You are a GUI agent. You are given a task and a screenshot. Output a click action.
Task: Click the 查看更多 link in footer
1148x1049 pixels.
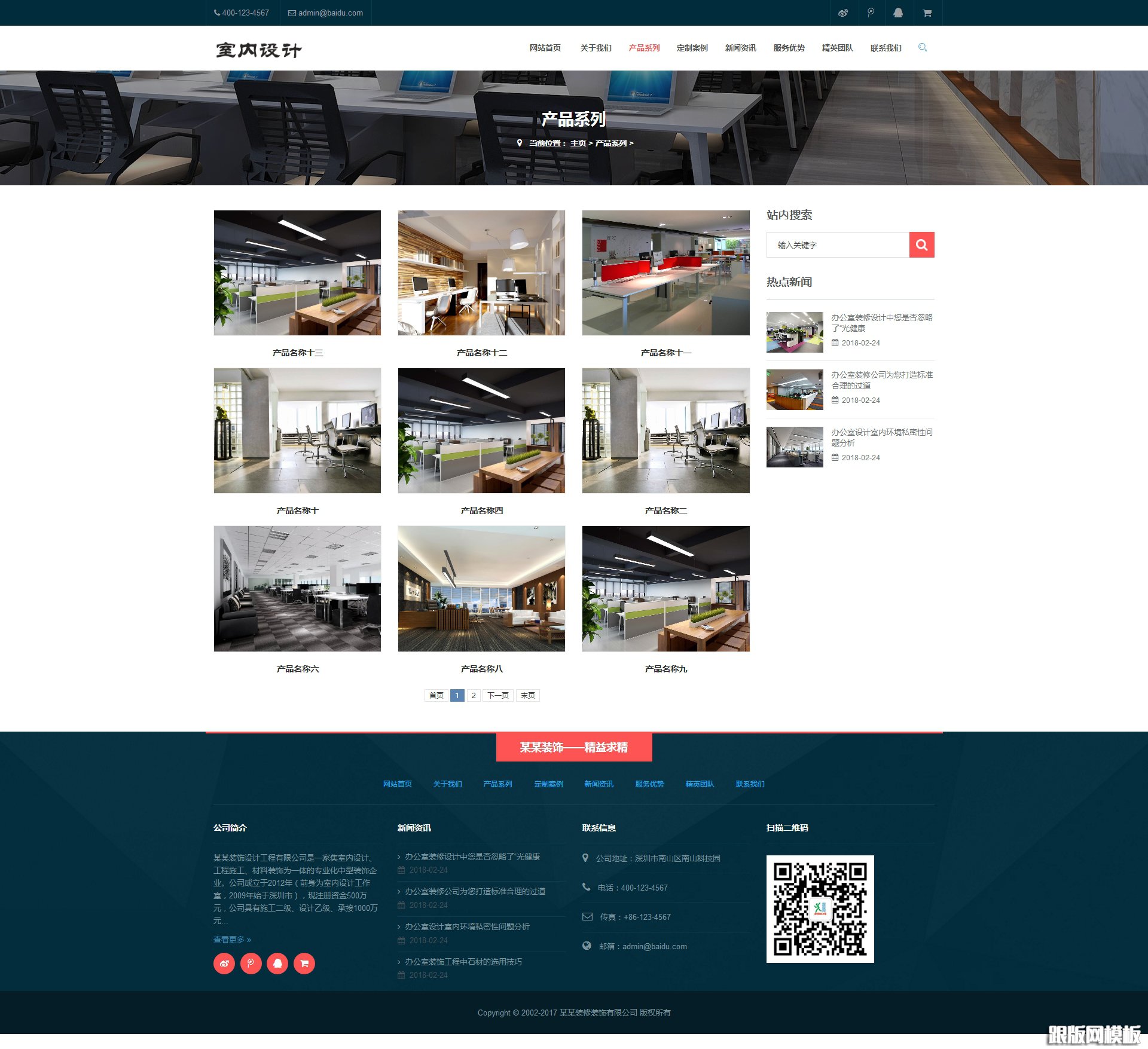(232, 940)
